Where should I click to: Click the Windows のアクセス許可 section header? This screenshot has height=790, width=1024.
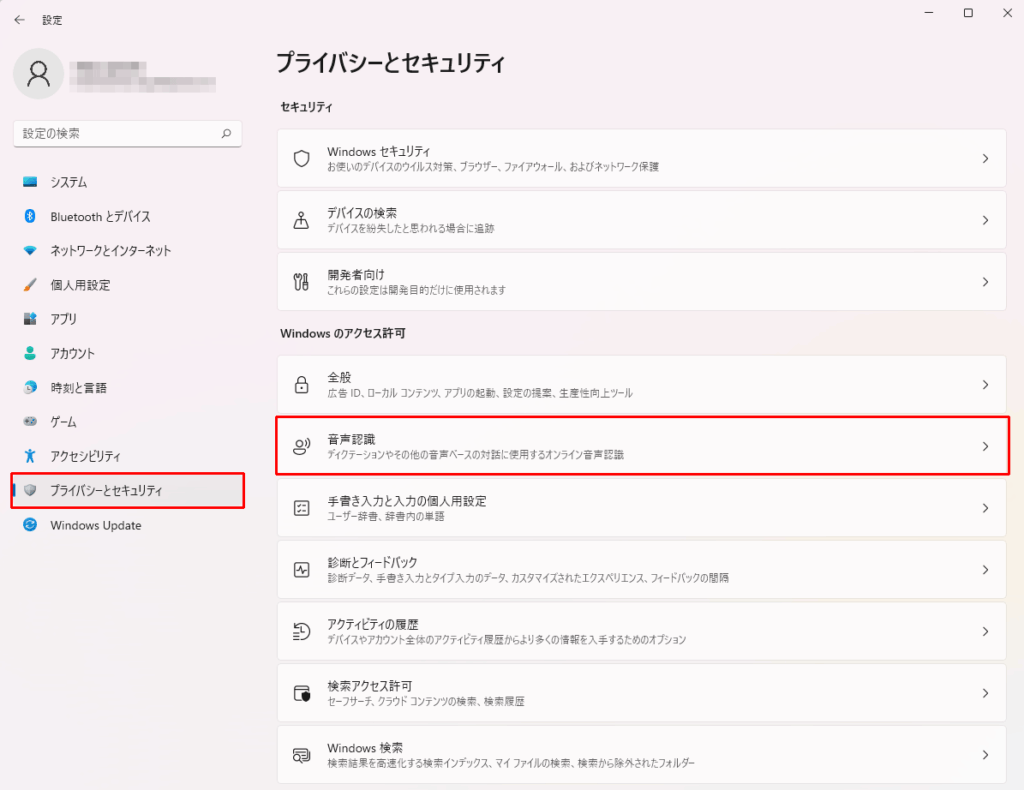(343, 334)
